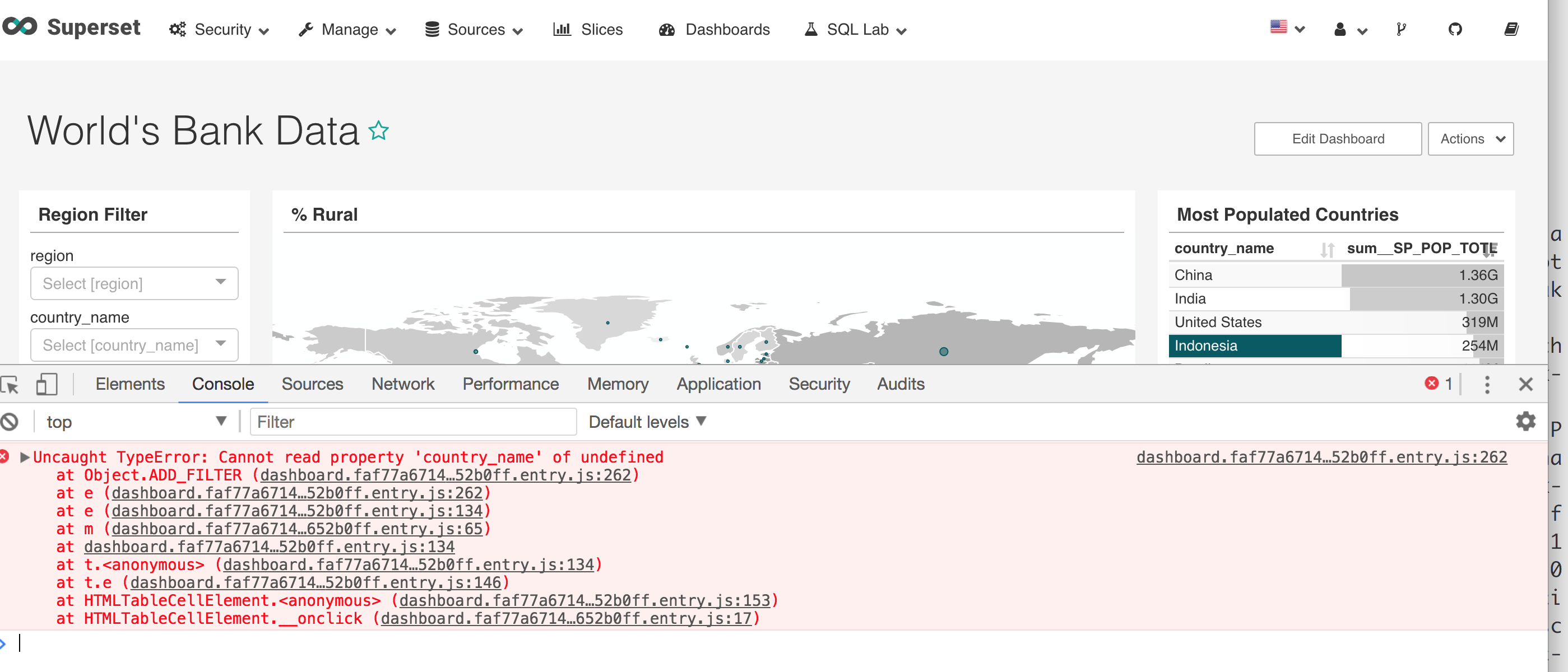This screenshot has width=1568, height=672.
Task: Open DevTools console settings gear
Action: click(x=1525, y=422)
